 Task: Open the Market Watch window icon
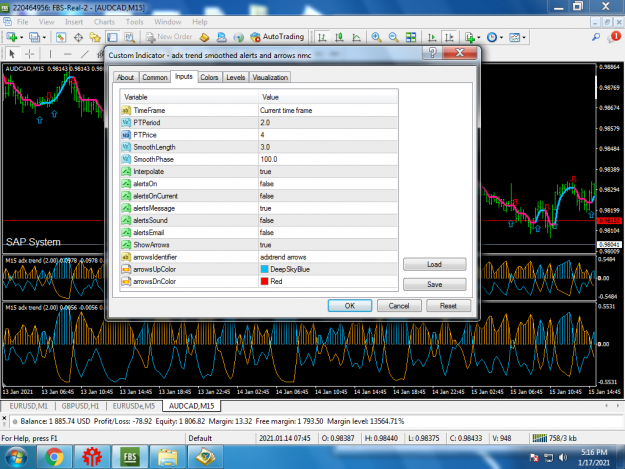click(61, 37)
